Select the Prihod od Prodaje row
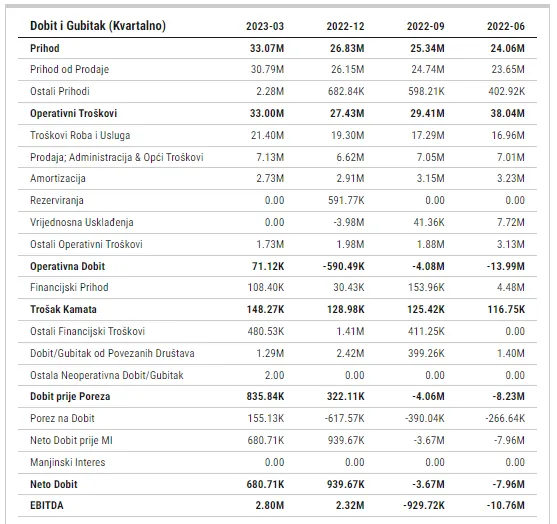 pyautogui.click(x=277, y=69)
